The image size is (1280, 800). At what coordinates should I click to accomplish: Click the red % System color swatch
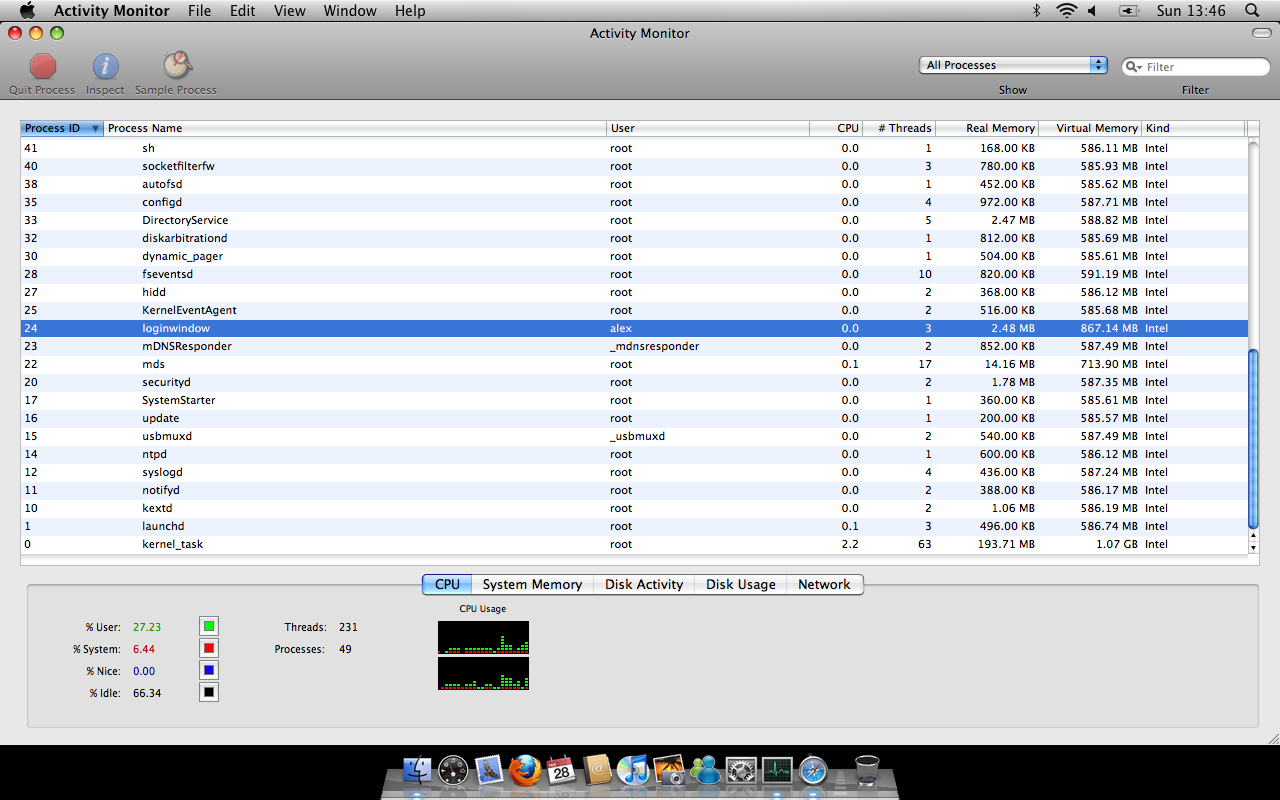pos(209,649)
